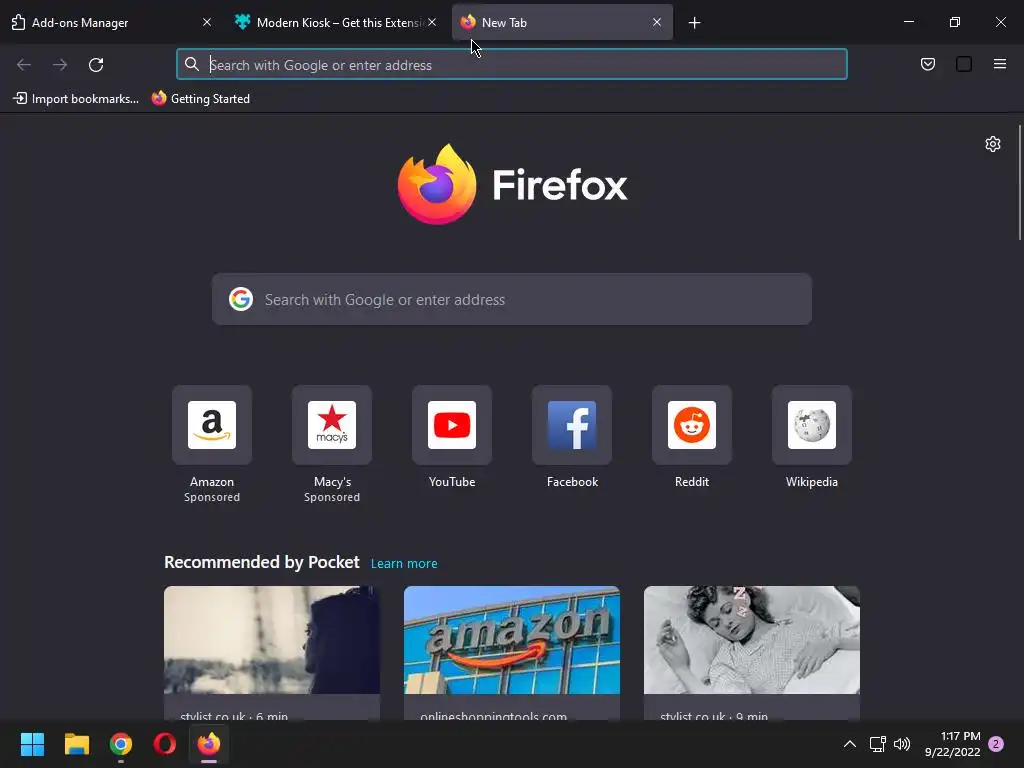Open a new tab with plus button
The image size is (1024, 768).
[694, 23]
